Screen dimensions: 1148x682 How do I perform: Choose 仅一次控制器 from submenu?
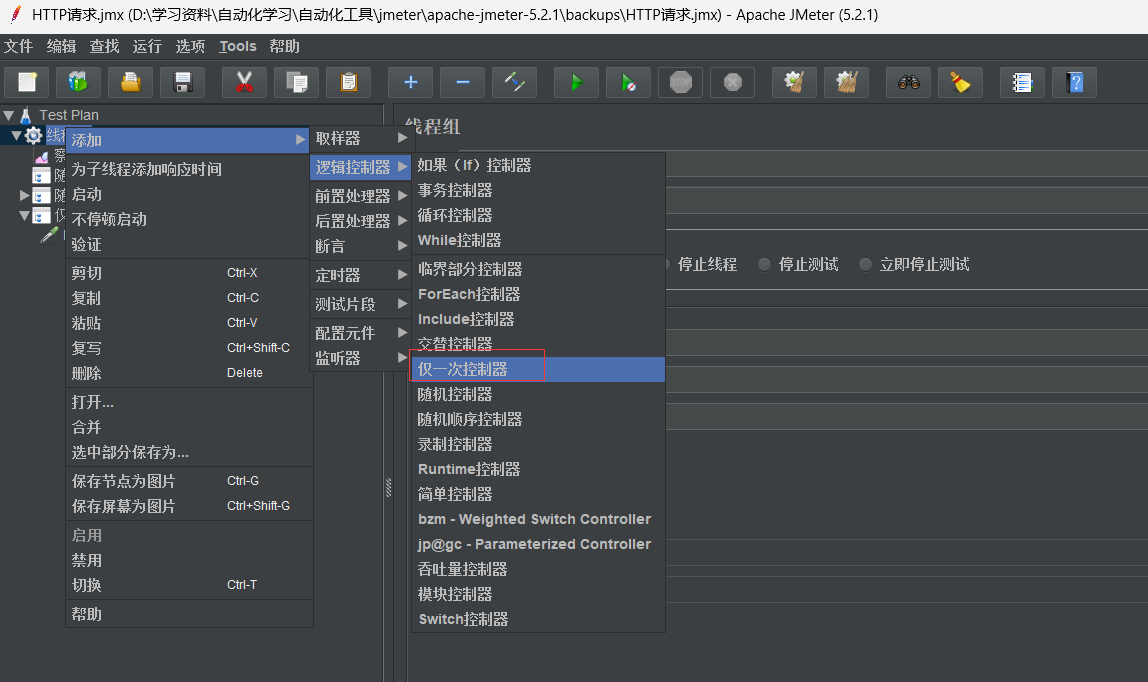pyautogui.click(x=538, y=370)
